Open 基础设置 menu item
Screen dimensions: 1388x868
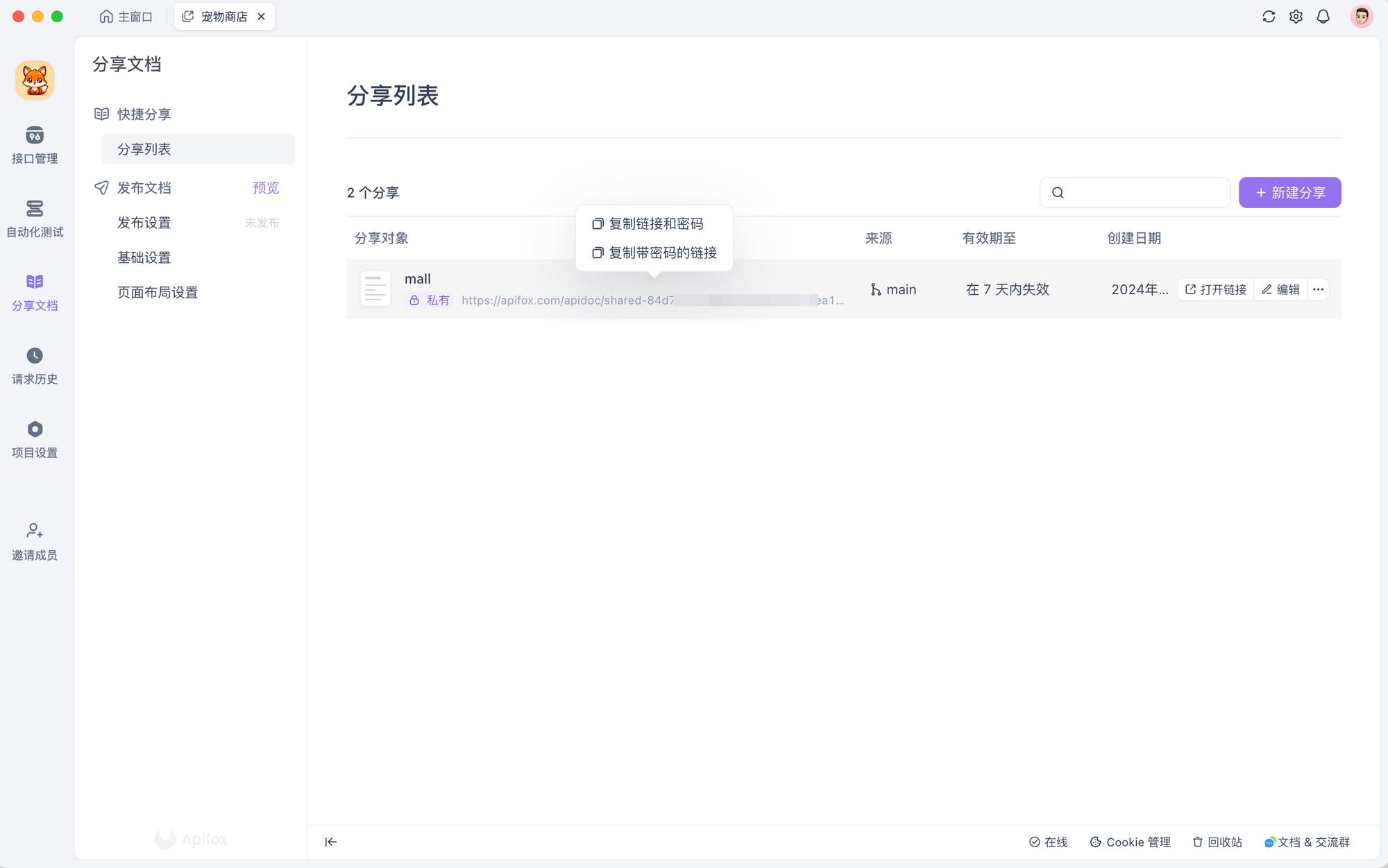(144, 257)
